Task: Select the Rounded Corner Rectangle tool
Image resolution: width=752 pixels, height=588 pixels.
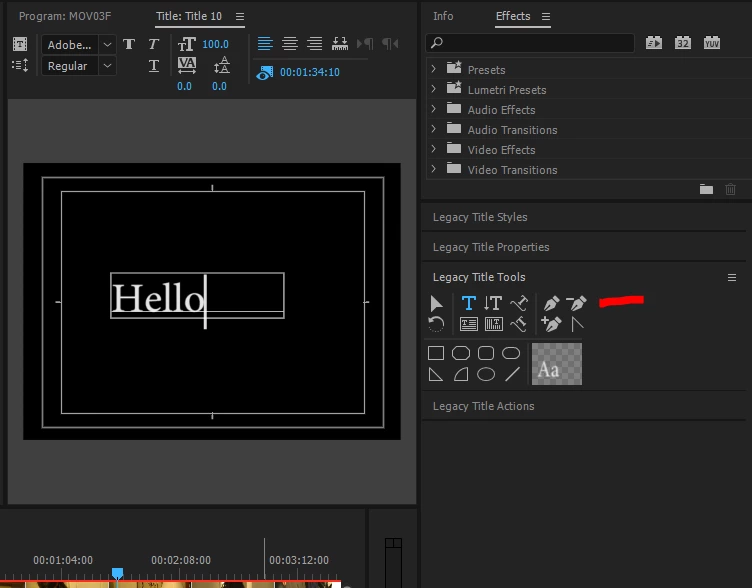Action: 486,353
